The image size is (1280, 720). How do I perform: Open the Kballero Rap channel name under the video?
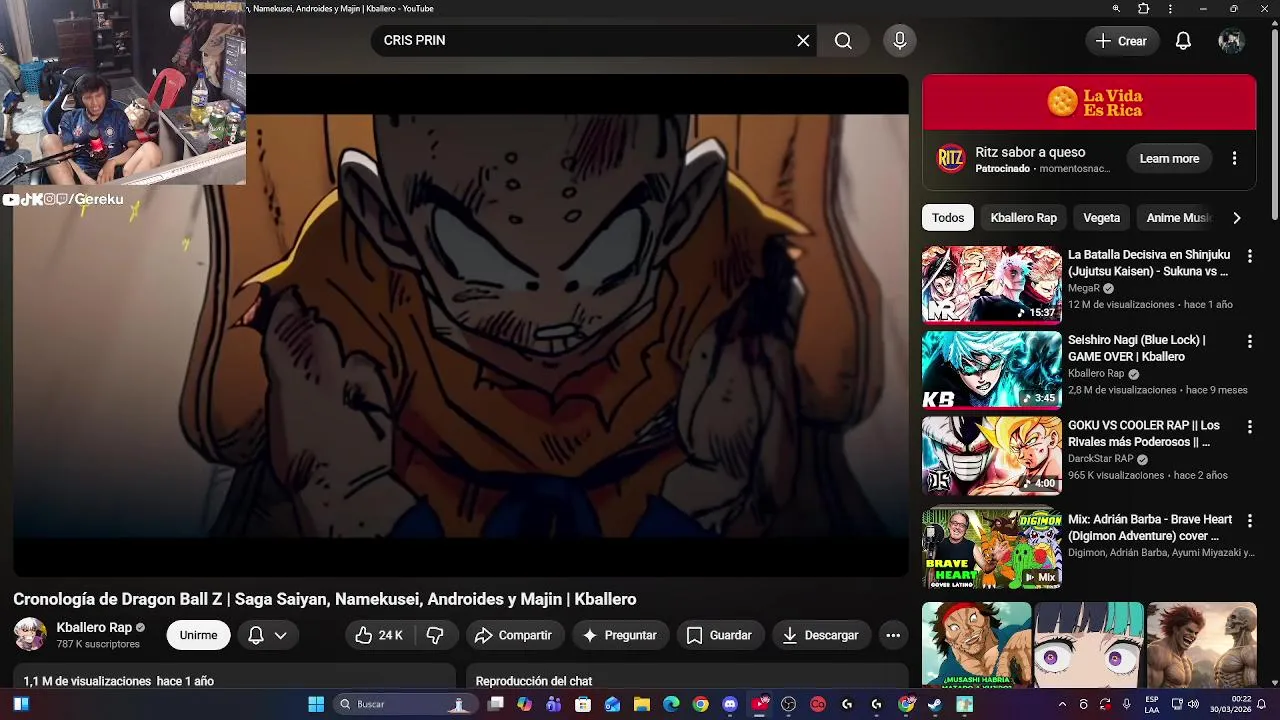pyautogui.click(x=94, y=627)
